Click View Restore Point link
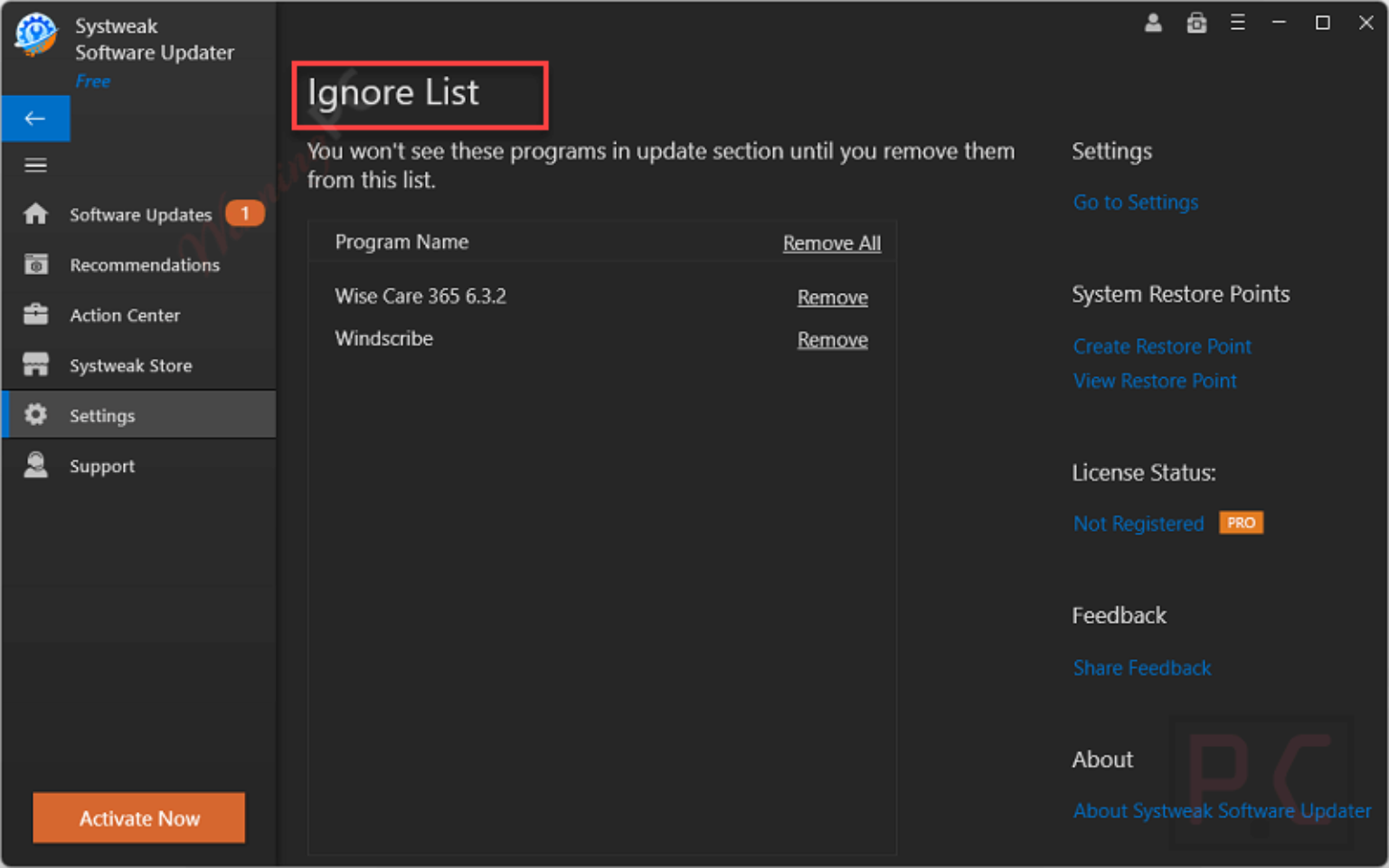This screenshot has height=868, width=1389. click(1155, 381)
